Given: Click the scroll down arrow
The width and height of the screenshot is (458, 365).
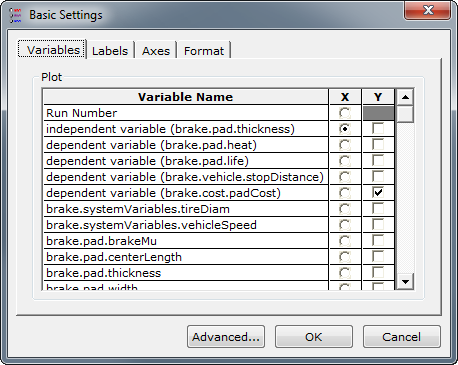Looking at the screenshot, I should (x=405, y=282).
